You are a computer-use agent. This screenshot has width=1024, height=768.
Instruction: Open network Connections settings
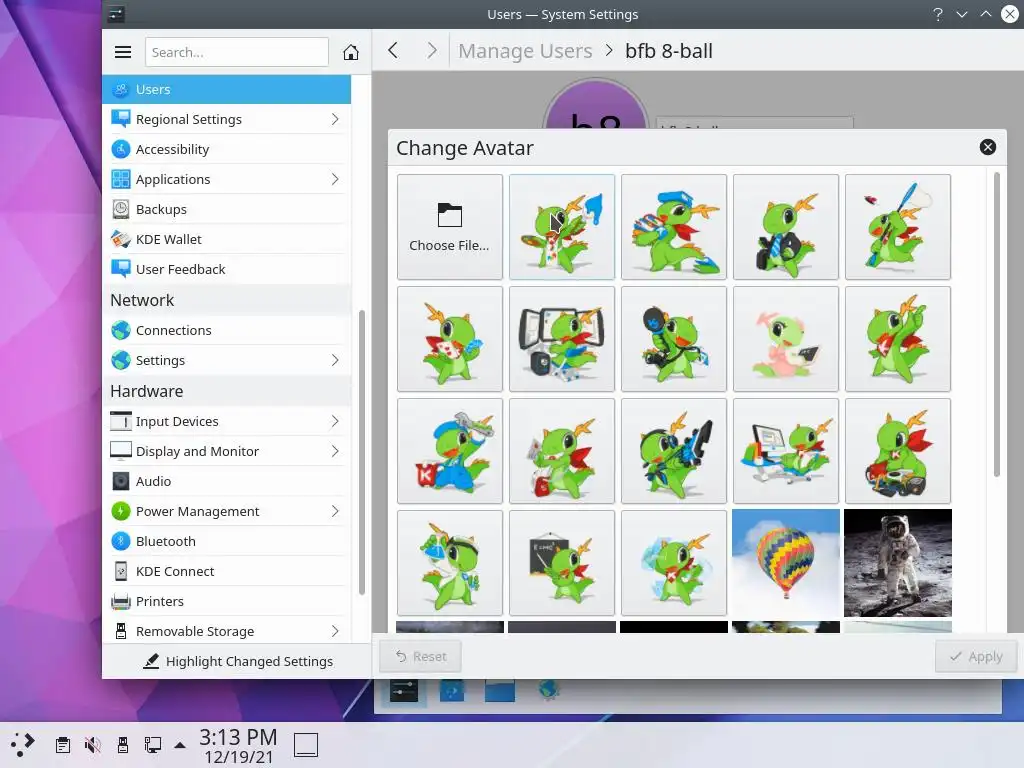coord(226,330)
